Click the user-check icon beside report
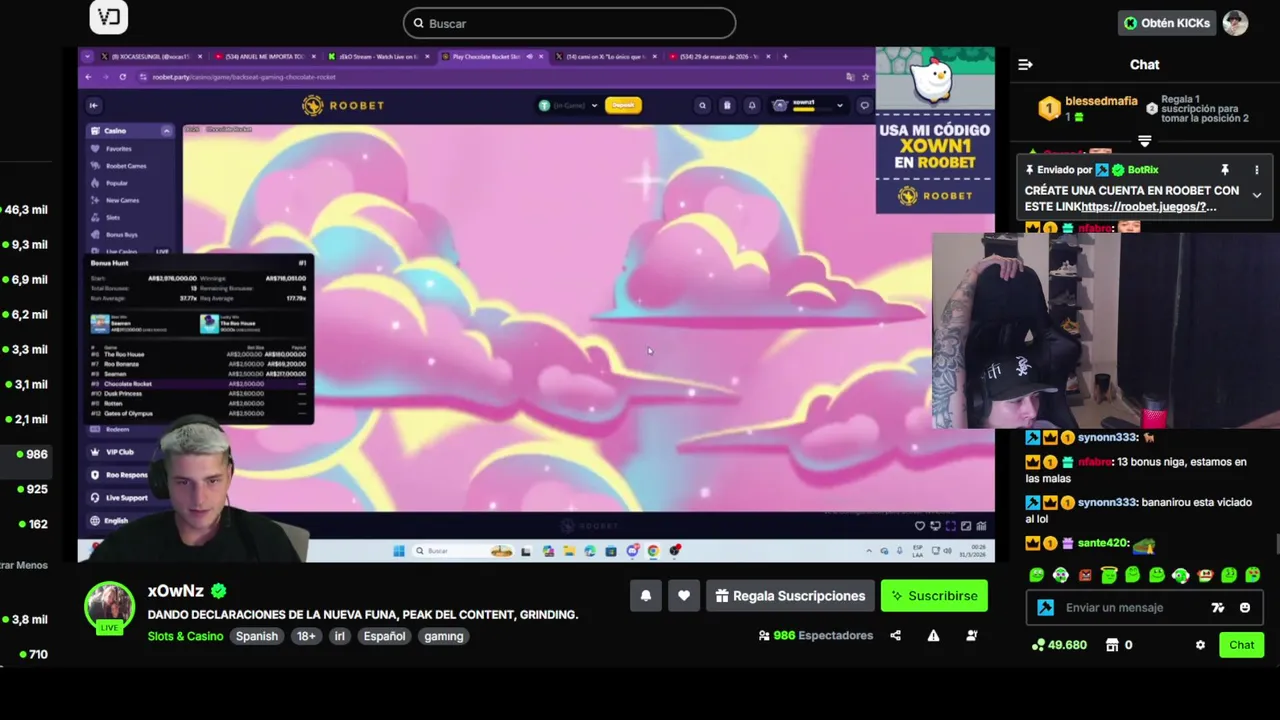The image size is (1280, 720). [971, 635]
